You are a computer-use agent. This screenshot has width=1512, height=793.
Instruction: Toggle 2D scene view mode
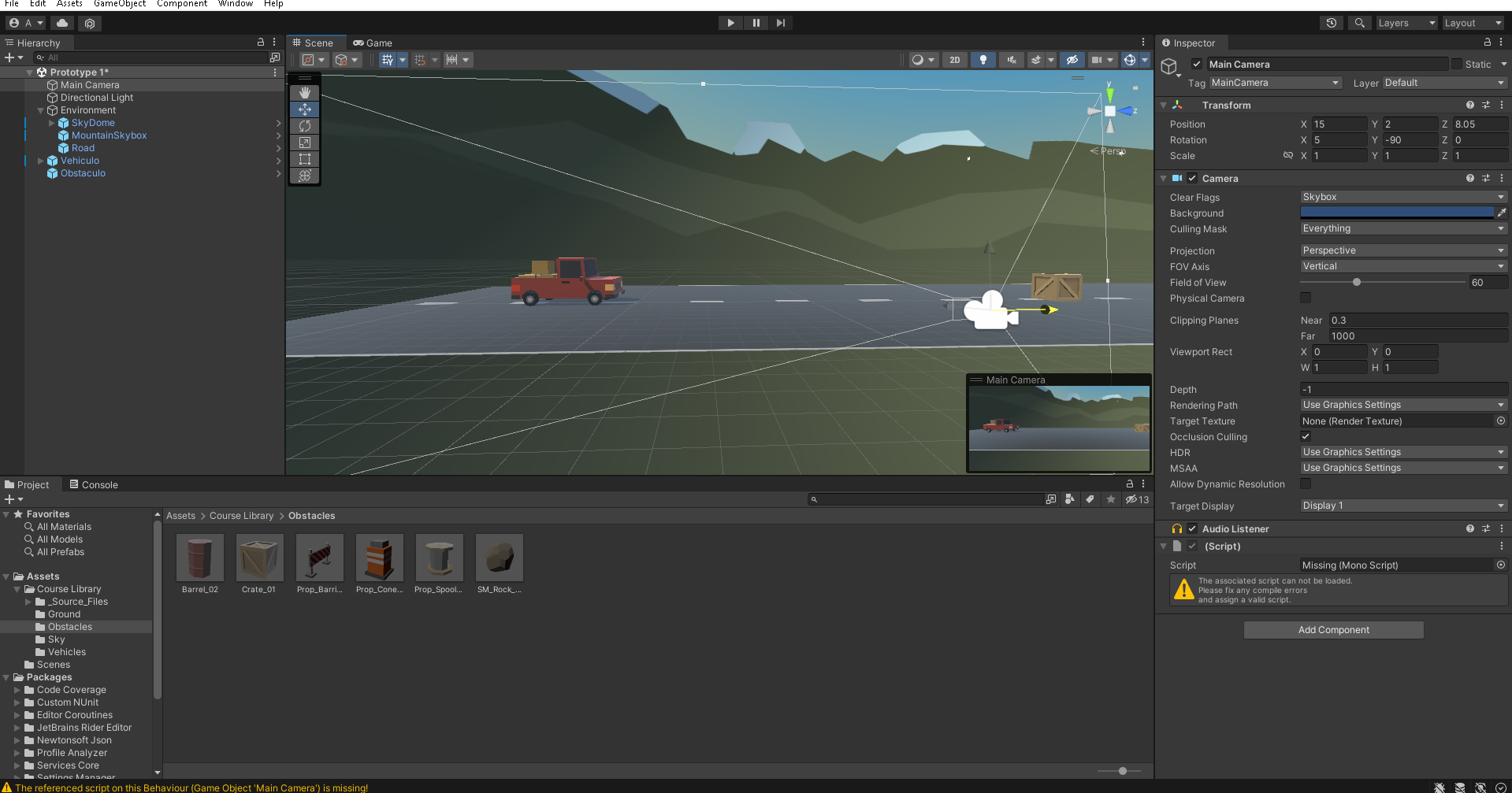click(x=955, y=60)
